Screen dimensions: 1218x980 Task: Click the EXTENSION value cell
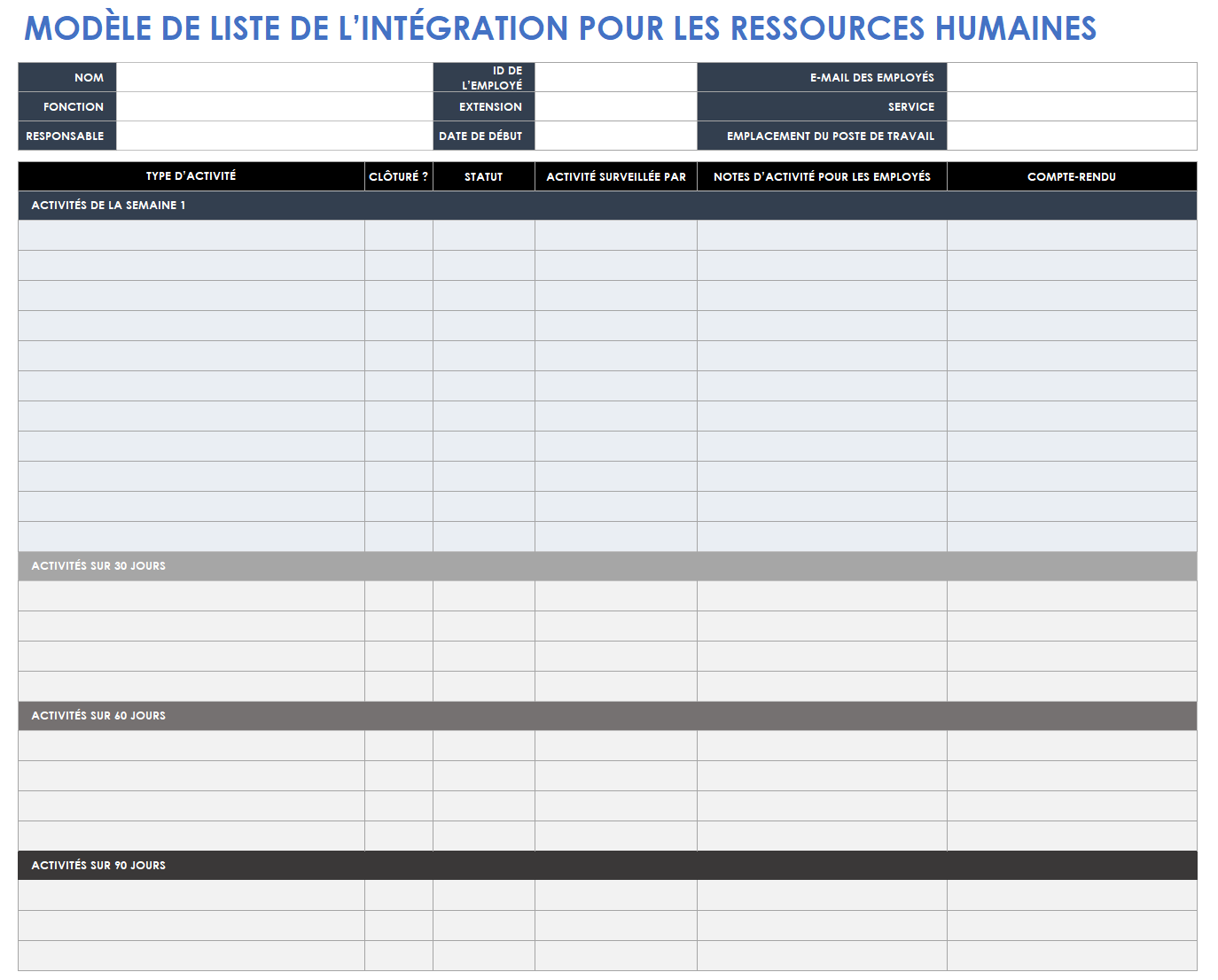(x=616, y=106)
